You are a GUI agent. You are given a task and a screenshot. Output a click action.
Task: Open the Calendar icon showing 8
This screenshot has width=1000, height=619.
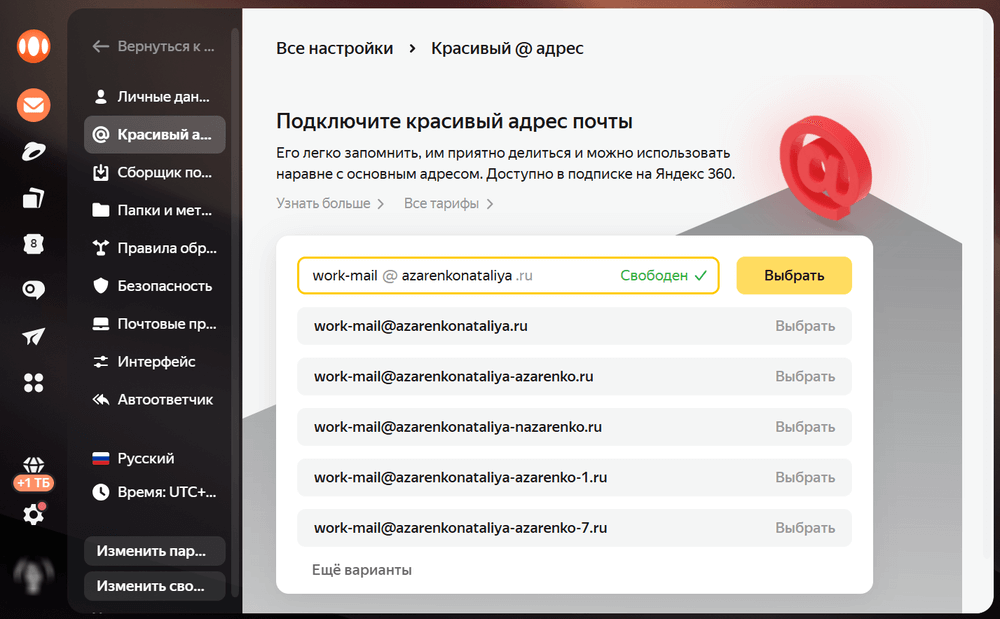[x=33, y=243]
